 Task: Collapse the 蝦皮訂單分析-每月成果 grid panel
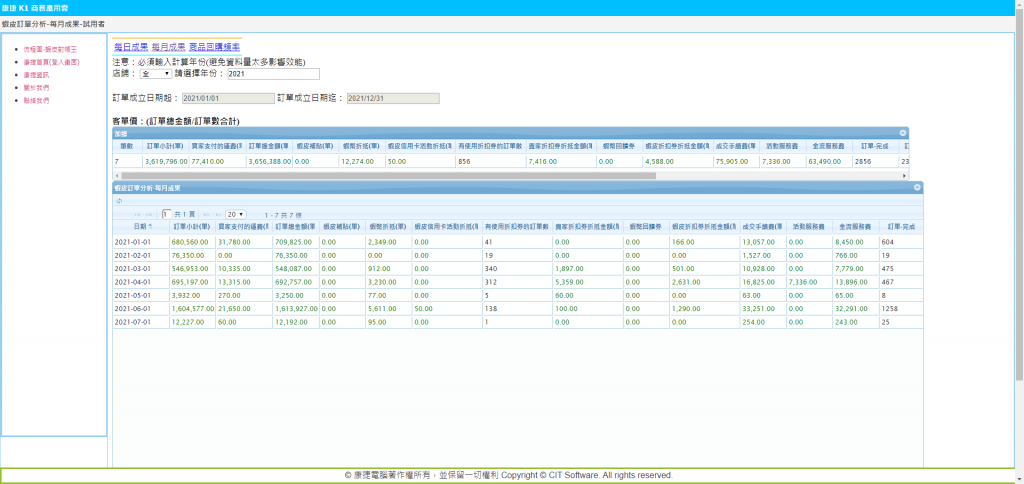click(x=916, y=187)
